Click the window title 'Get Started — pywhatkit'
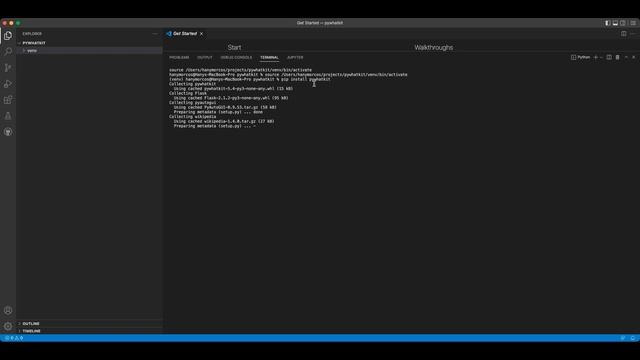 (x=320, y=23)
